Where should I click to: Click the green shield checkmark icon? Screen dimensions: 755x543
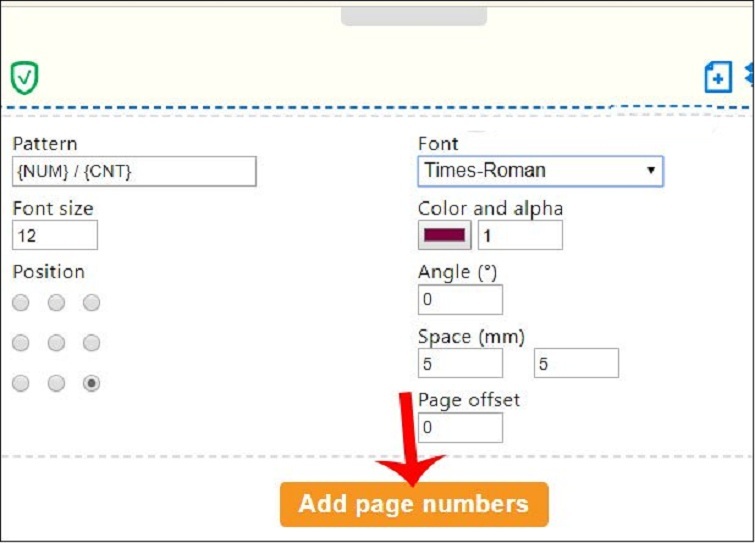point(24,77)
